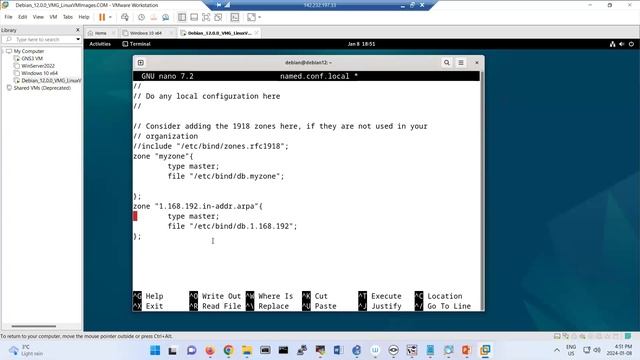
Task: Select Windows 10 x64 in the library
Action: click(x=39, y=73)
